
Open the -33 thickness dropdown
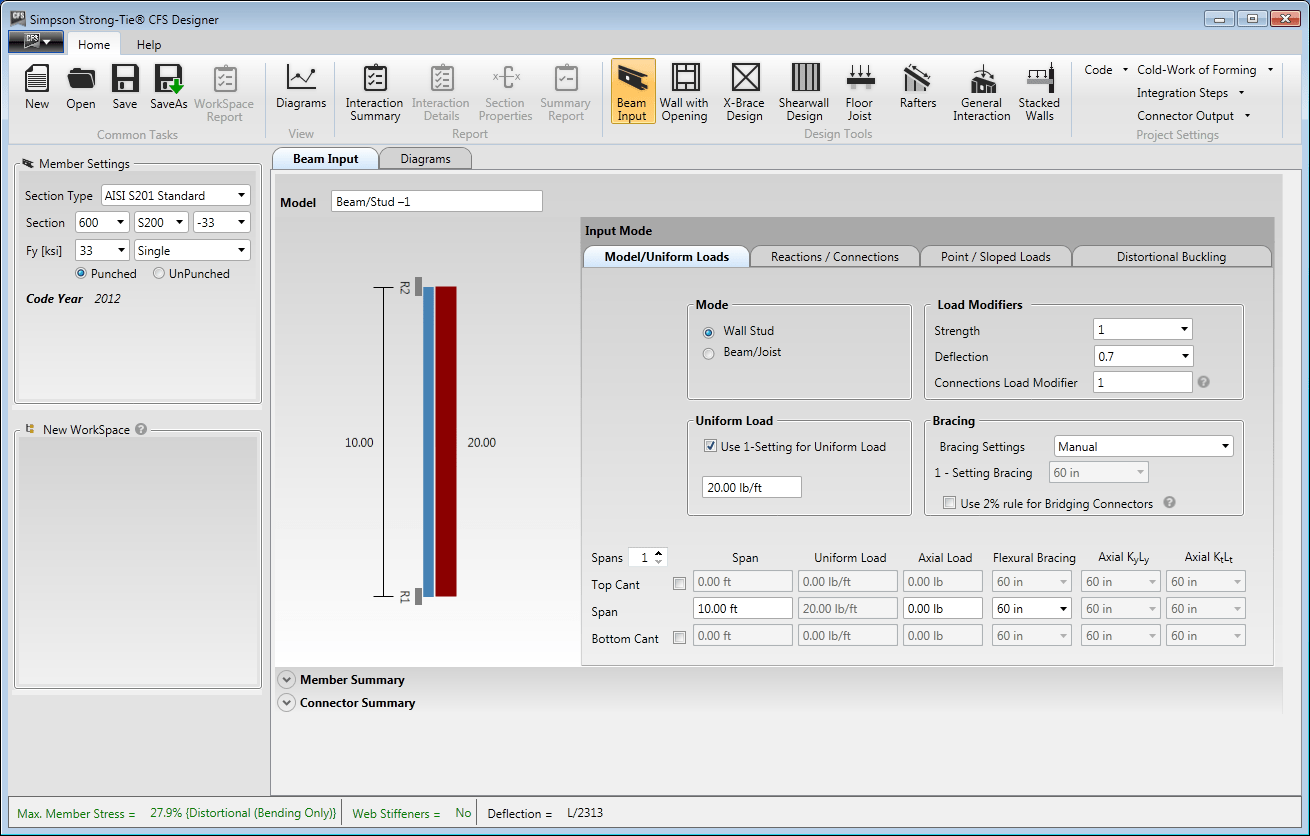221,223
